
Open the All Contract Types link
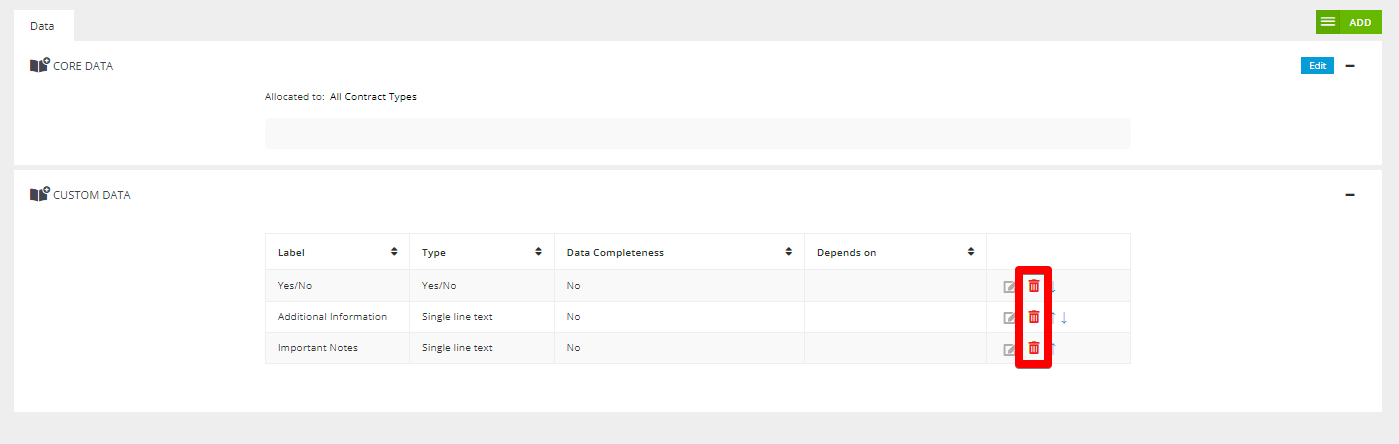tap(373, 97)
